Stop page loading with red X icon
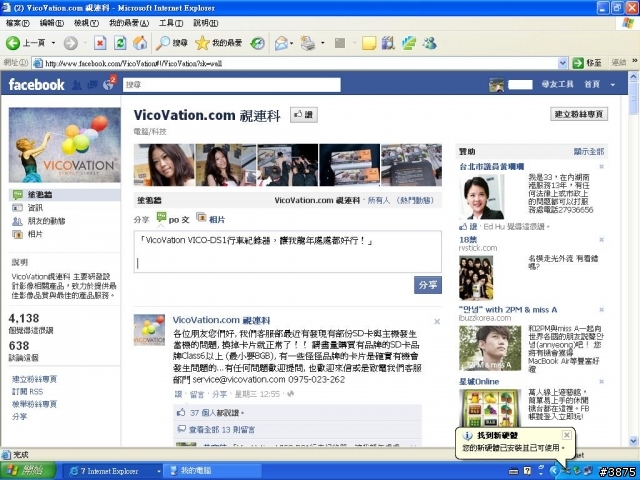The image size is (640, 480). 100,43
